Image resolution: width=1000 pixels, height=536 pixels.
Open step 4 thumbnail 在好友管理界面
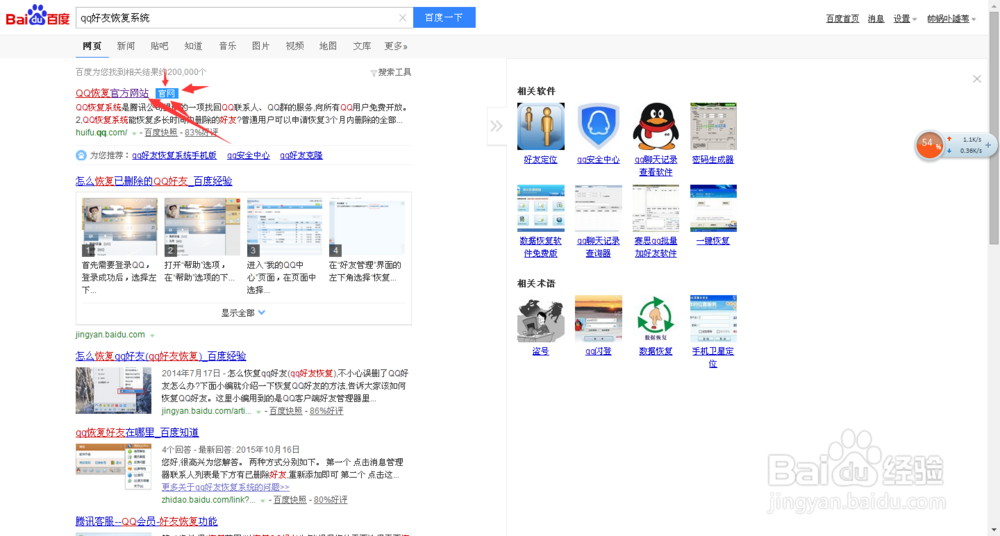[x=367, y=227]
